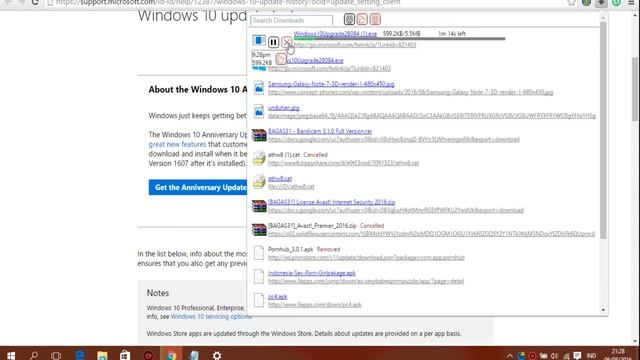This screenshot has width=640, height=360.
Task: Visit the concept-phones.com source URL
Action: coord(411,92)
